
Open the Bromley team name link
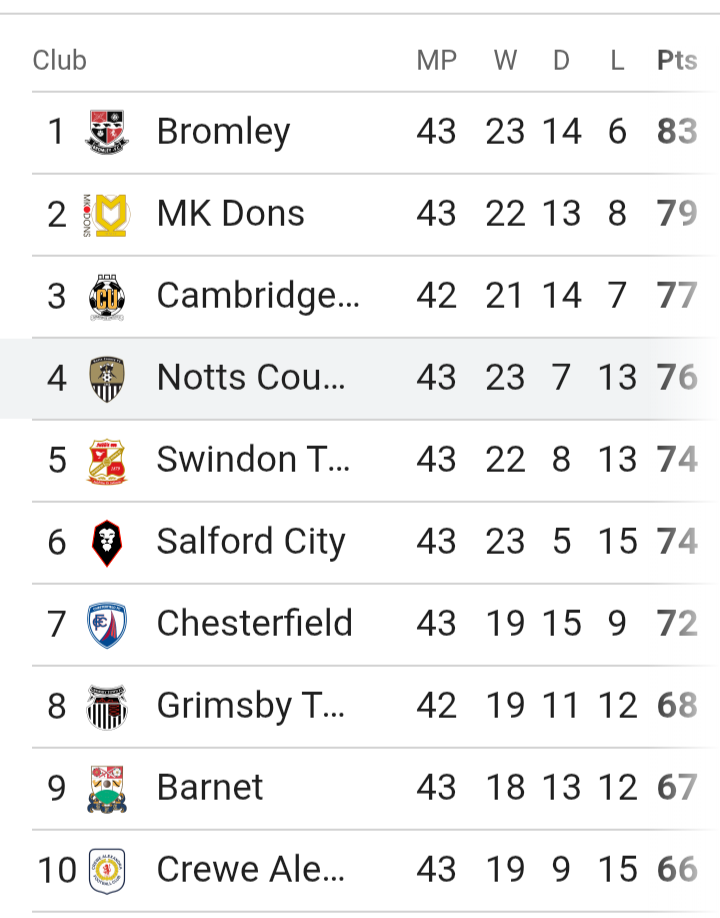(223, 131)
